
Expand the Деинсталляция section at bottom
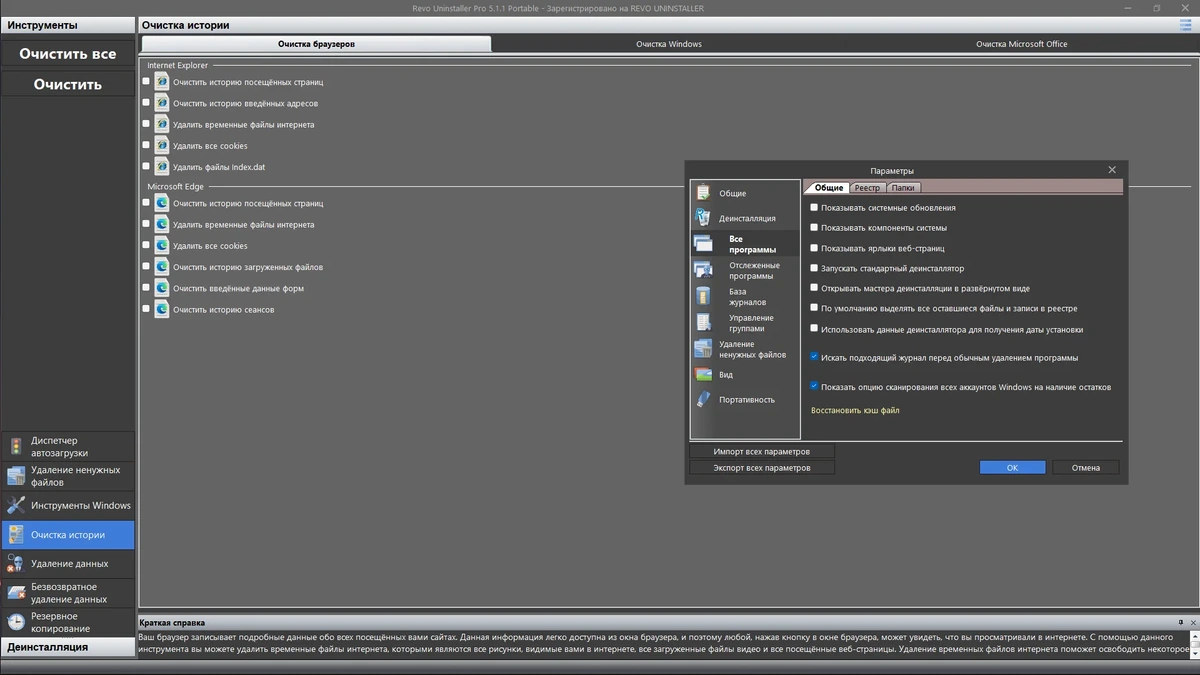click(68, 647)
